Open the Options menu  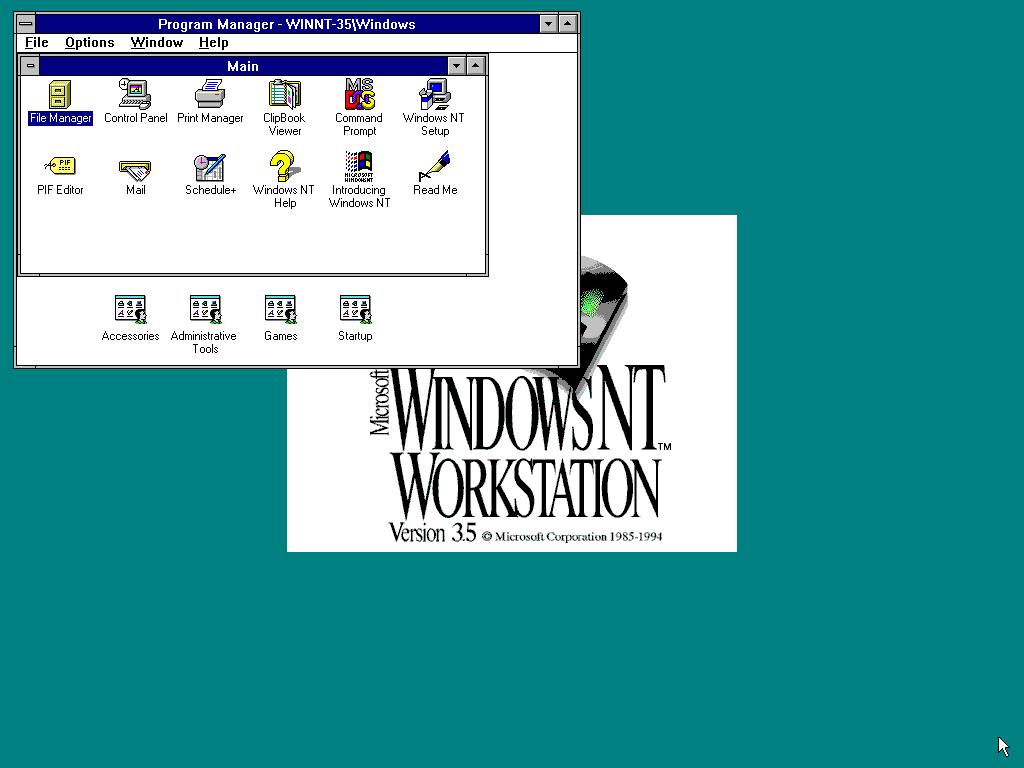[x=89, y=42]
